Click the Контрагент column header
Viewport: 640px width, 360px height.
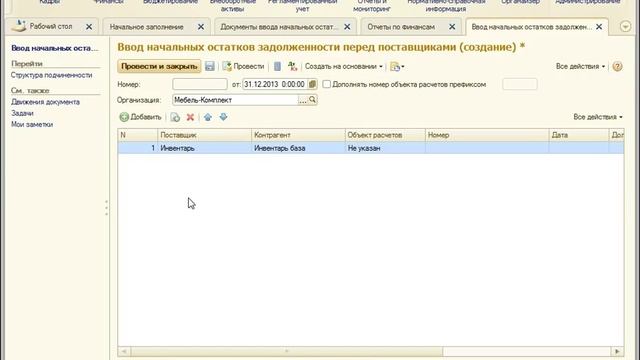pyautogui.click(x=298, y=135)
